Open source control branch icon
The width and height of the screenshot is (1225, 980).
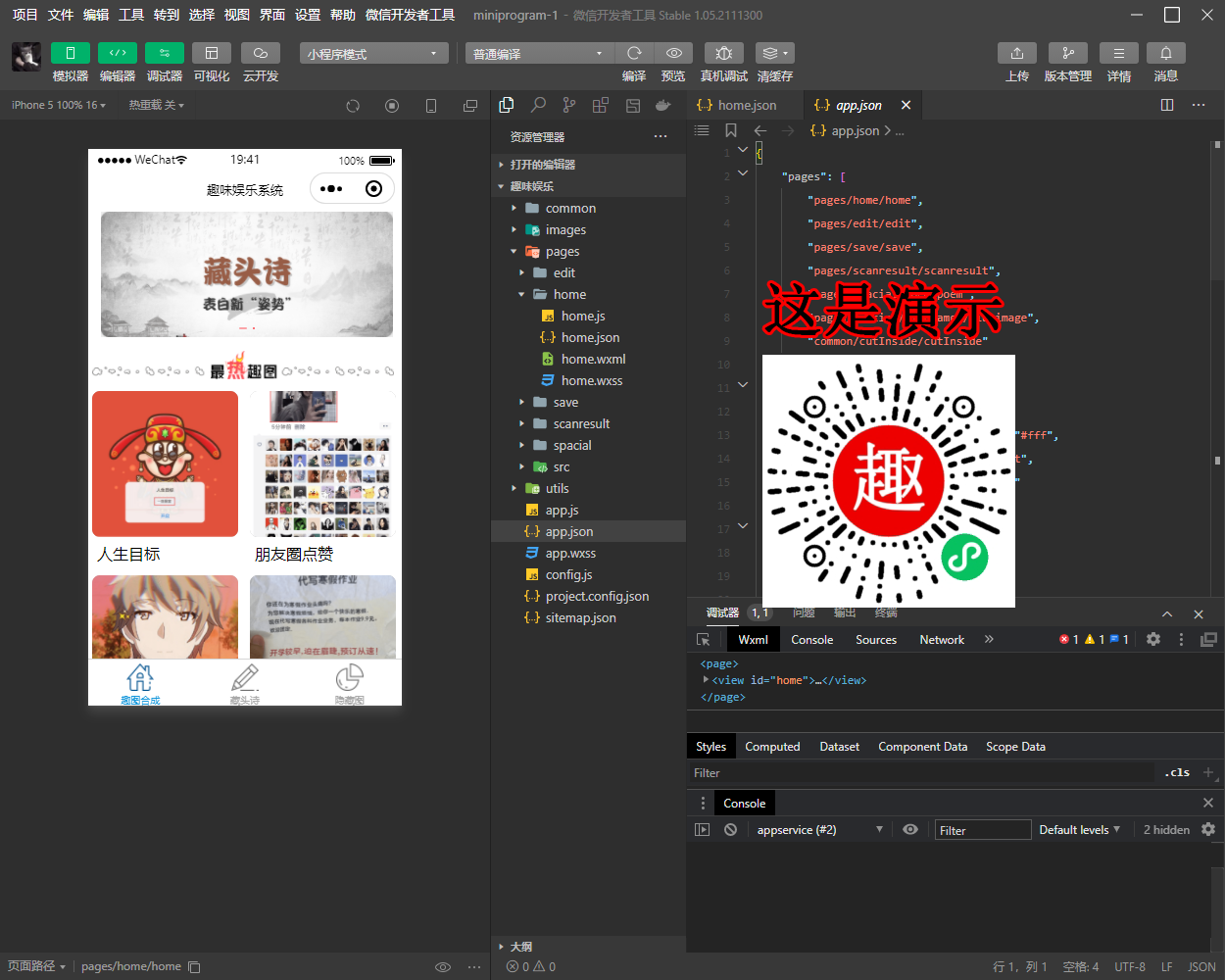tap(569, 105)
